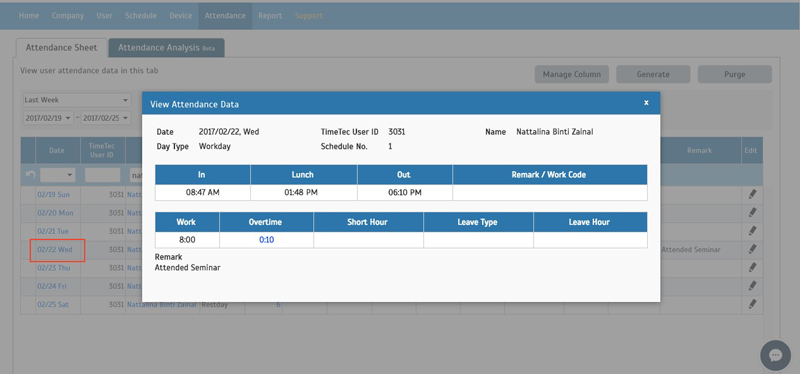Screen dimensions: 800x374
Task: Expand the Date column filter dropdown
Action: click(58, 175)
